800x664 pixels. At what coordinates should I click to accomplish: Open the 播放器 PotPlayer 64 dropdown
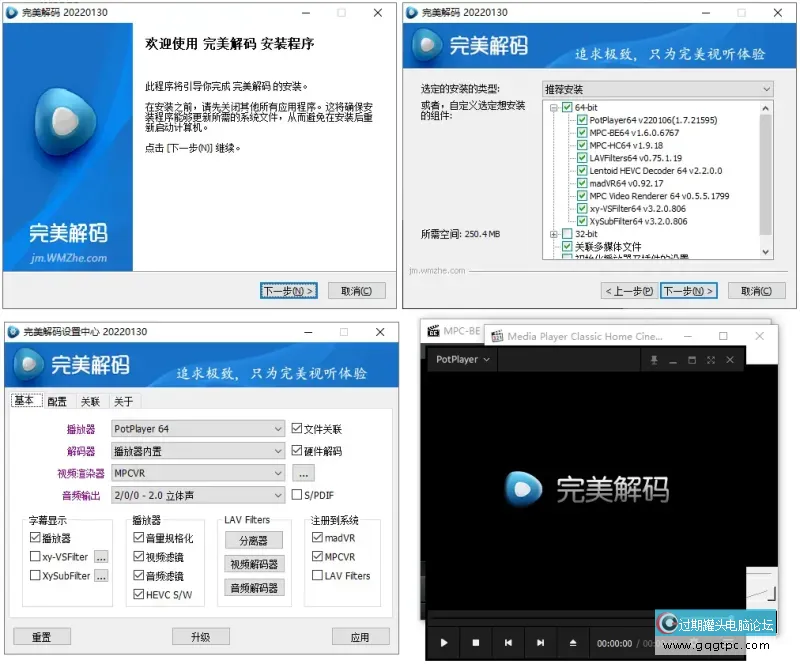click(197, 429)
